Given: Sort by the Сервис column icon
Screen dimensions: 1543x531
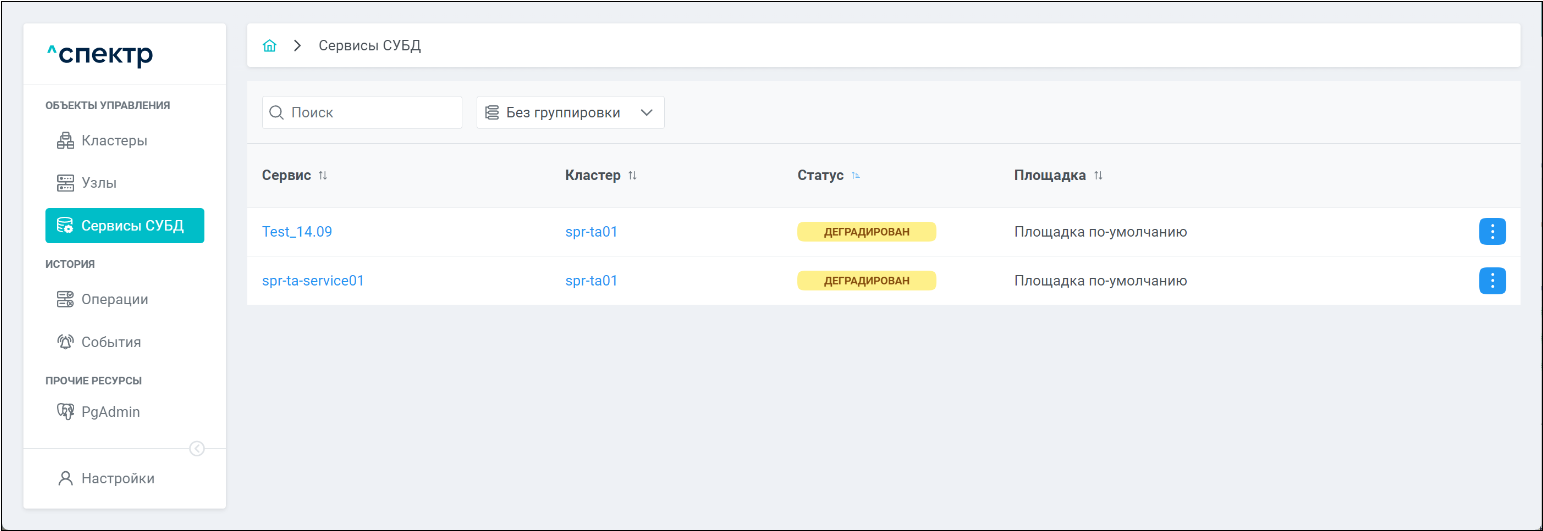Looking at the screenshot, I should click(x=323, y=176).
